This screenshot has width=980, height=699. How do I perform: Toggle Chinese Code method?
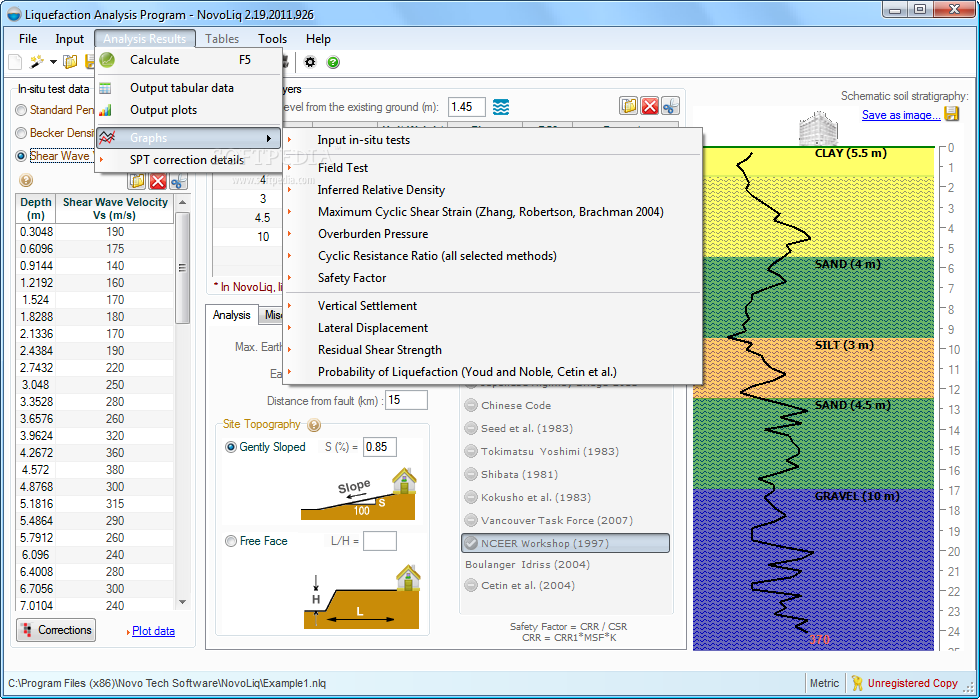[x=471, y=405]
